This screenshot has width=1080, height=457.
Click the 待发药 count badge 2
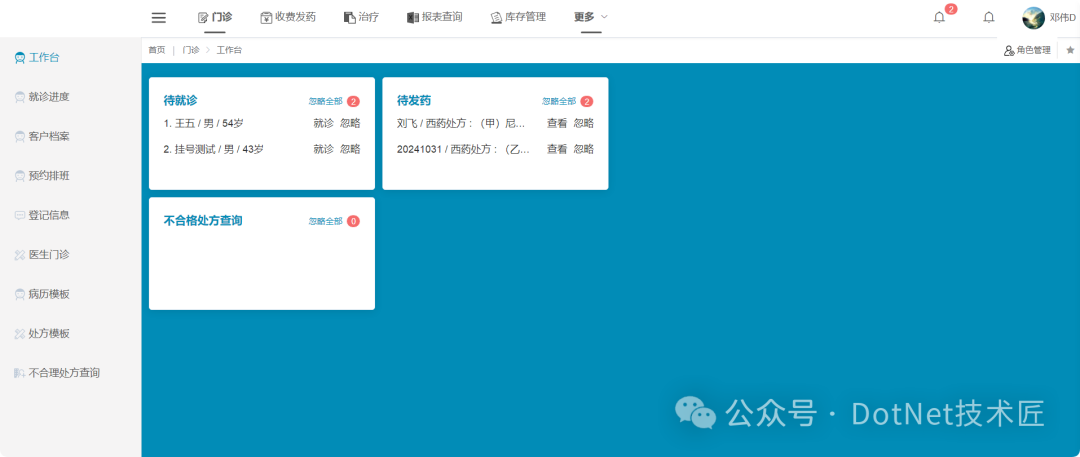587,101
